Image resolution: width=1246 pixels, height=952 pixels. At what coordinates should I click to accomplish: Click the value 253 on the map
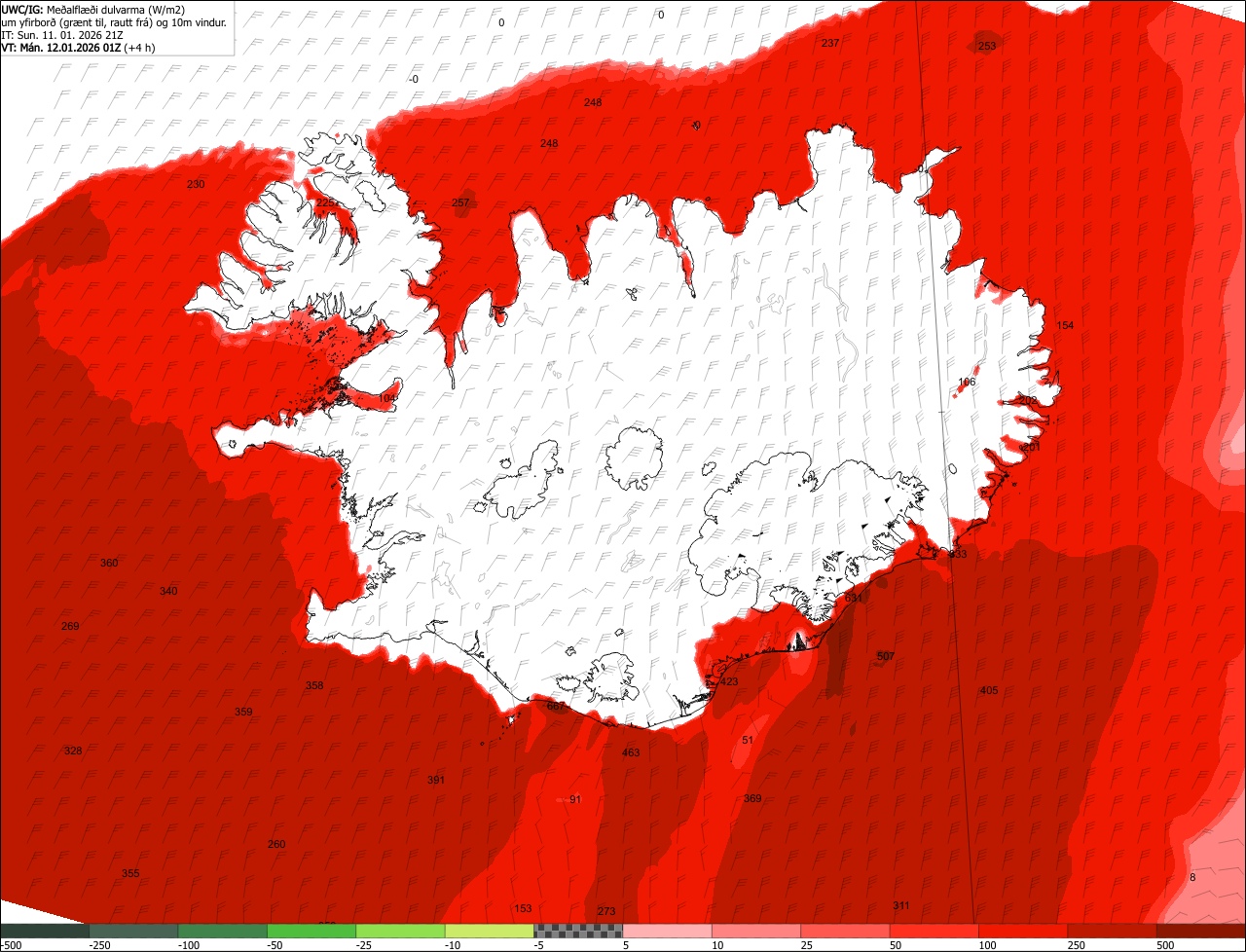point(987,46)
